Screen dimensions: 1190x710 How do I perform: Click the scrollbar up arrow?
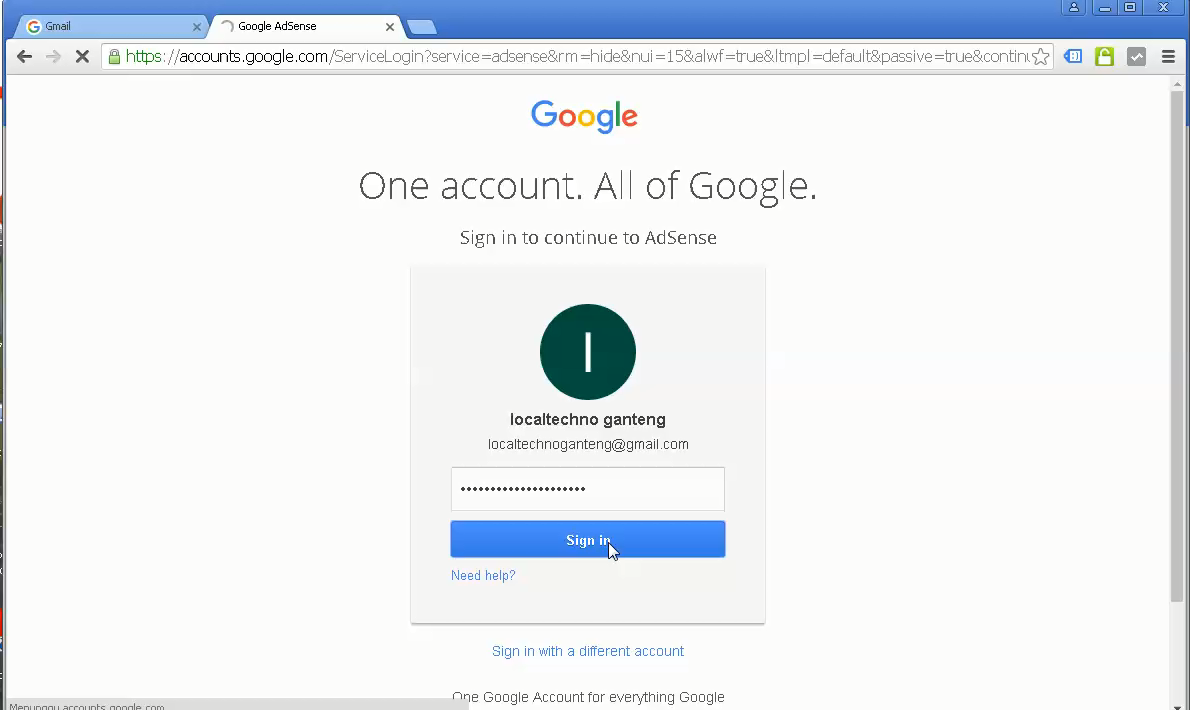1177,83
